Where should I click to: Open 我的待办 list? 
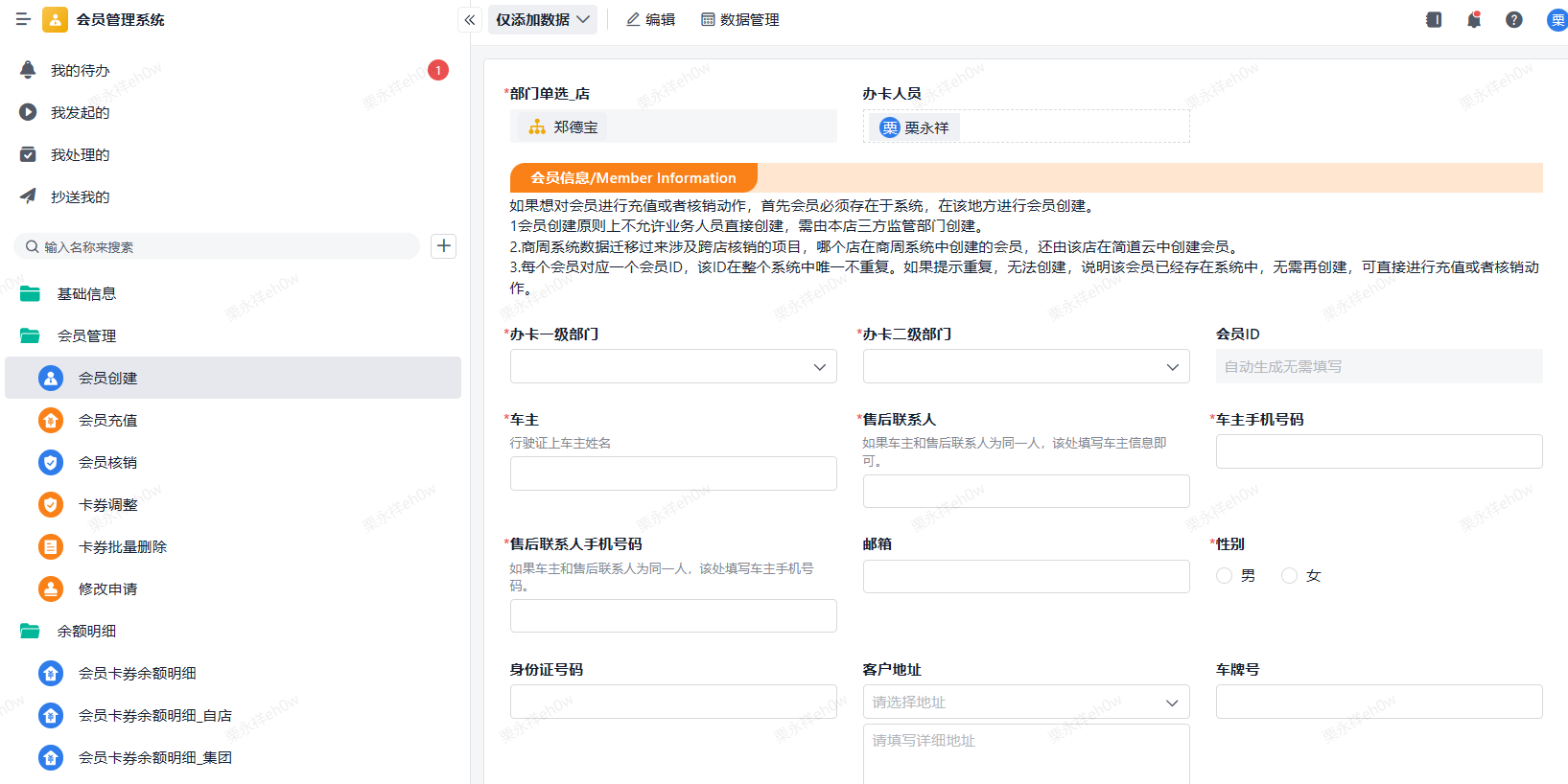(81, 70)
